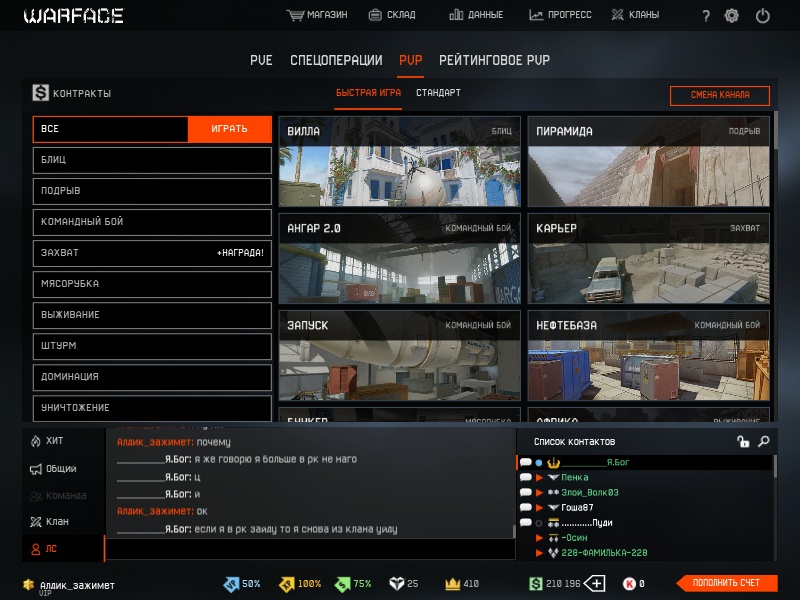Select the Быстрая игра sub-tab
The height and width of the screenshot is (600, 800).
368,93
